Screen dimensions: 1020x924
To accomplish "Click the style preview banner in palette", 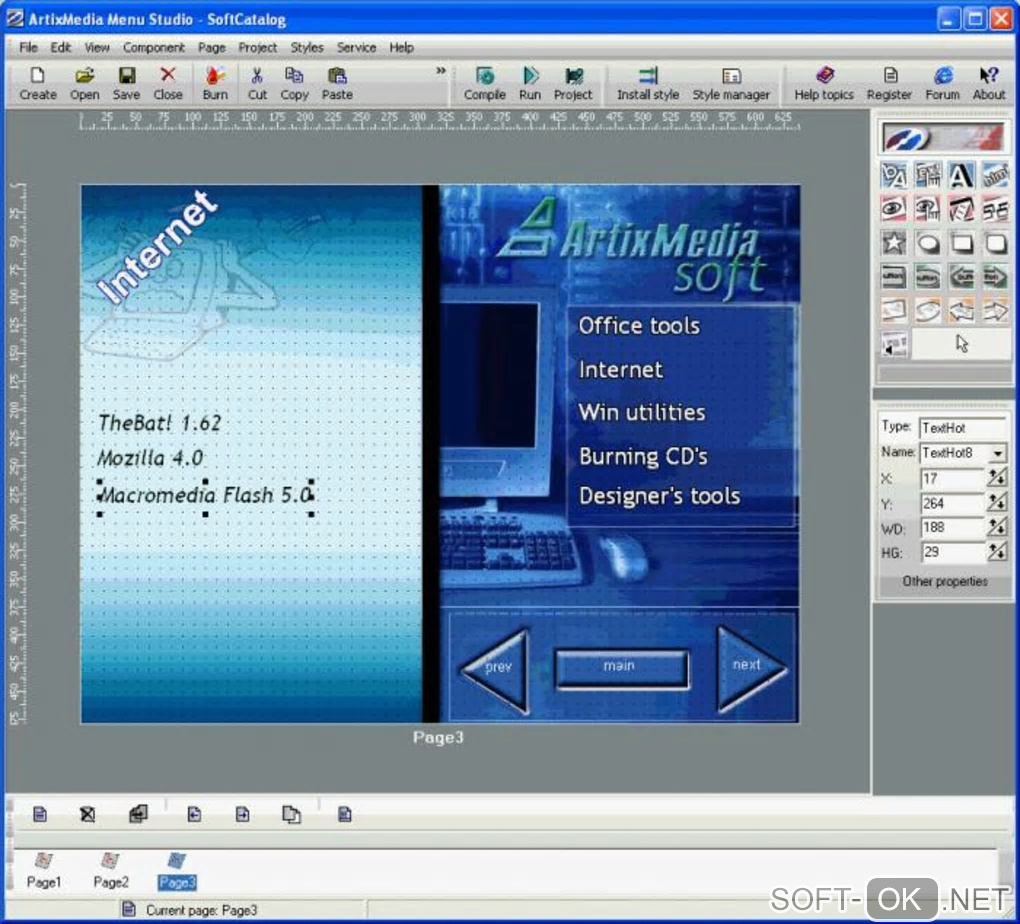I will coord(943,138).
